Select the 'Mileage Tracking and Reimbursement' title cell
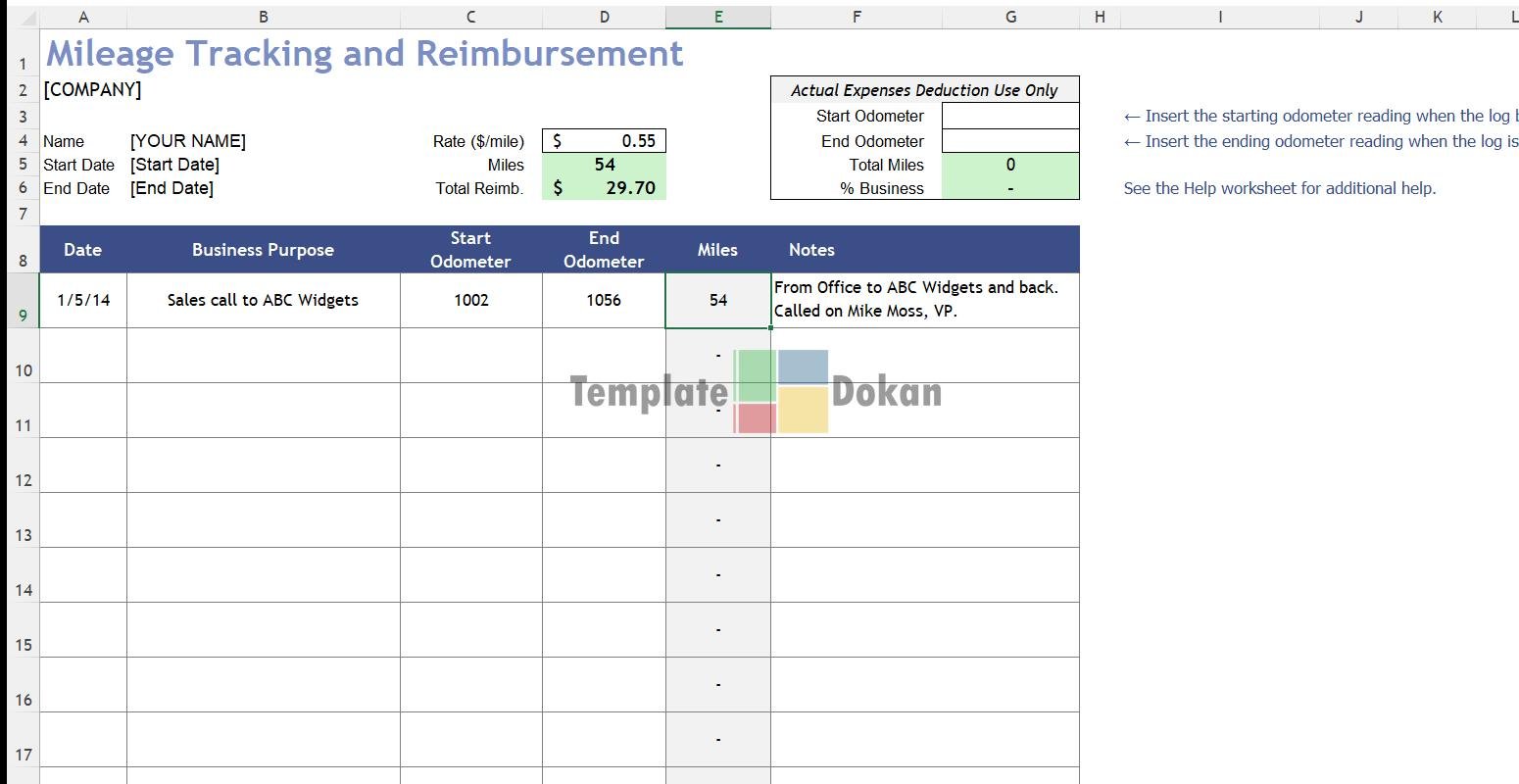Image resolution: width=1519 pixels, height=784 pixels. 365,54
